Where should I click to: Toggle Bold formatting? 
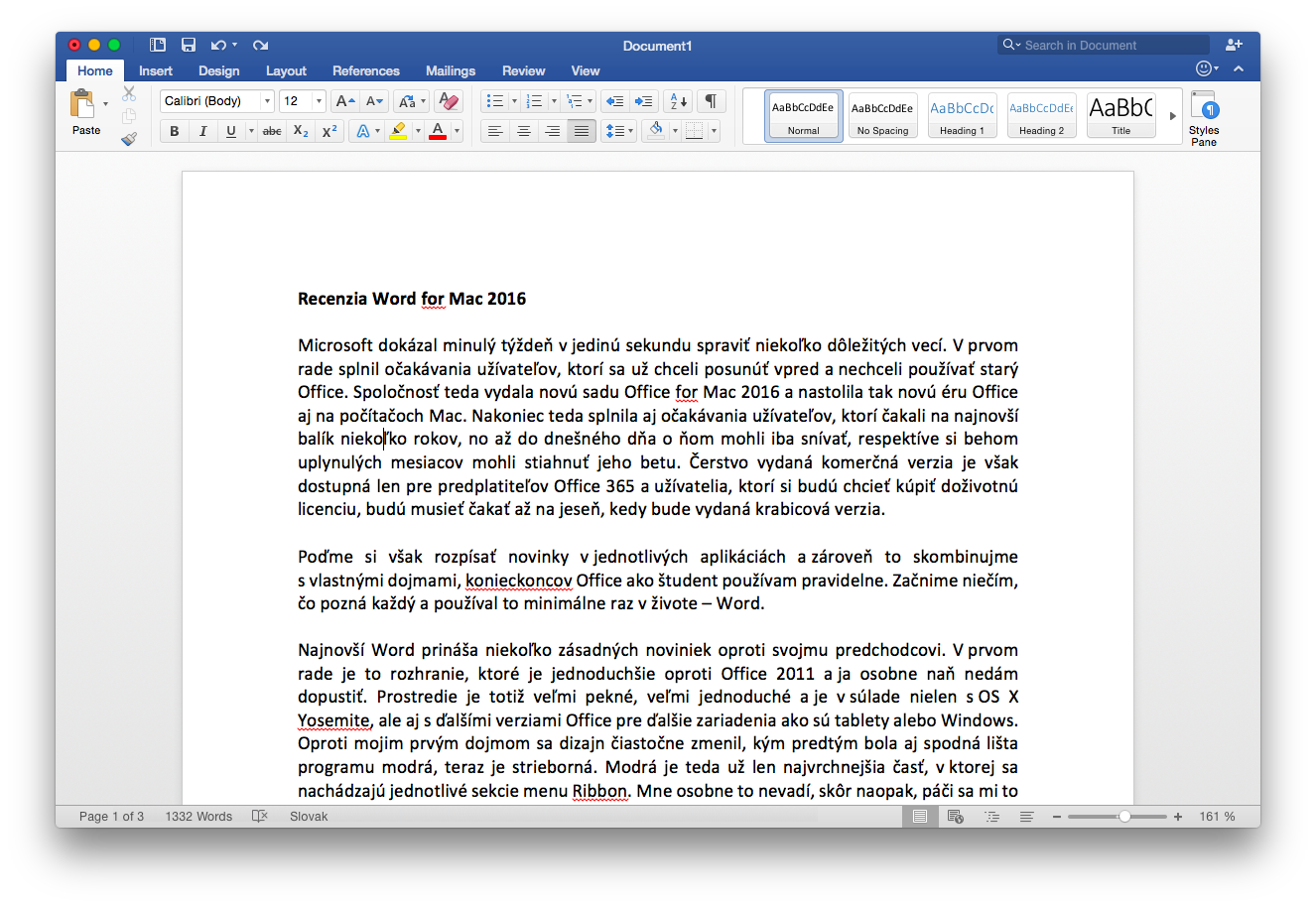pyautogui.click(x=175, y=131)
